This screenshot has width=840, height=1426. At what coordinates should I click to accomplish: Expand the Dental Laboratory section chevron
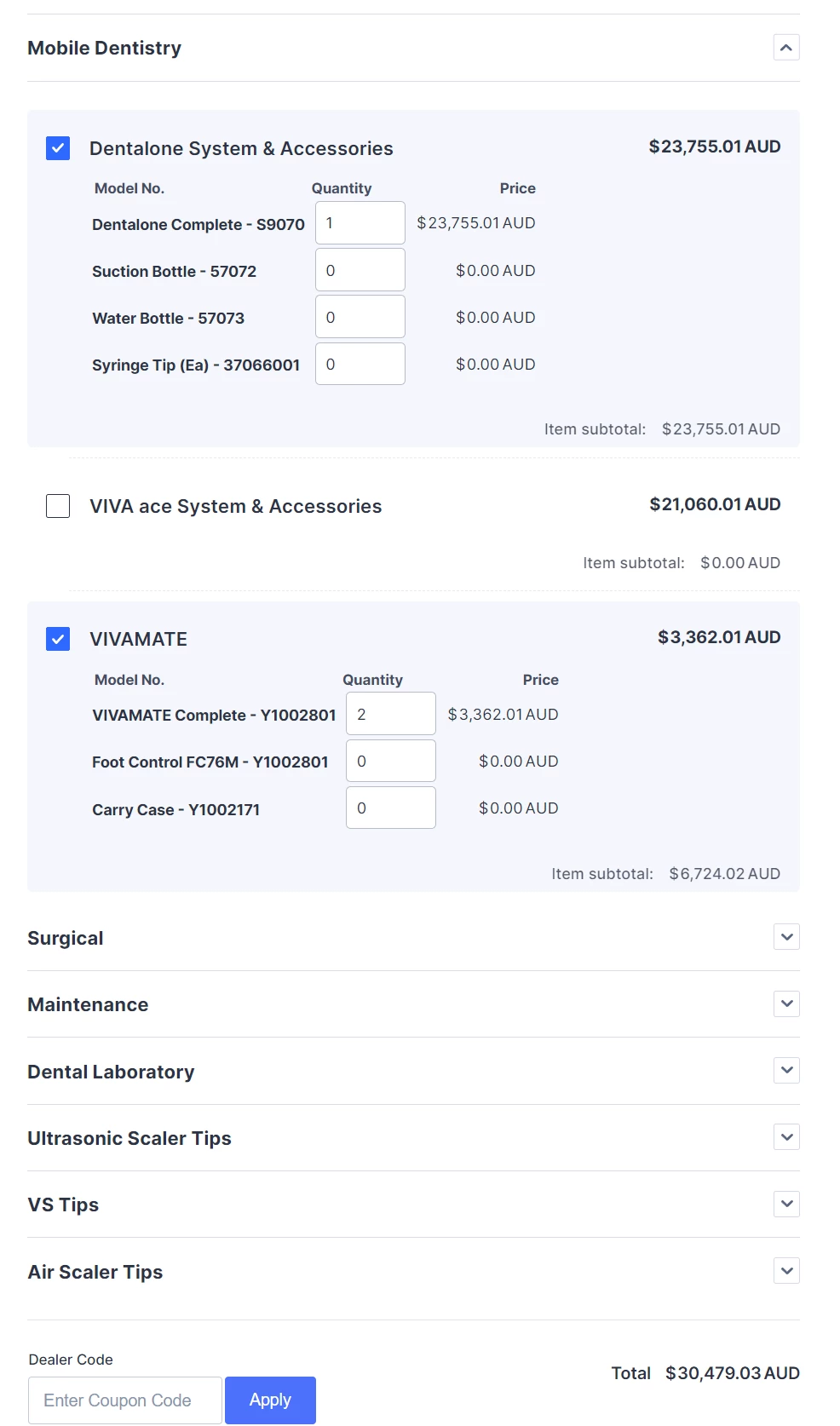point(786,1070)
